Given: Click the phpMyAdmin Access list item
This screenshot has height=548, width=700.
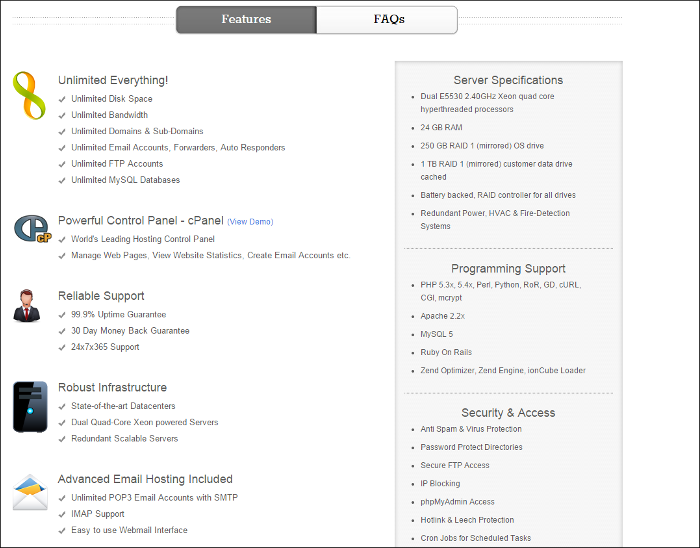Looking at the screenshot, I should point(457,502).
